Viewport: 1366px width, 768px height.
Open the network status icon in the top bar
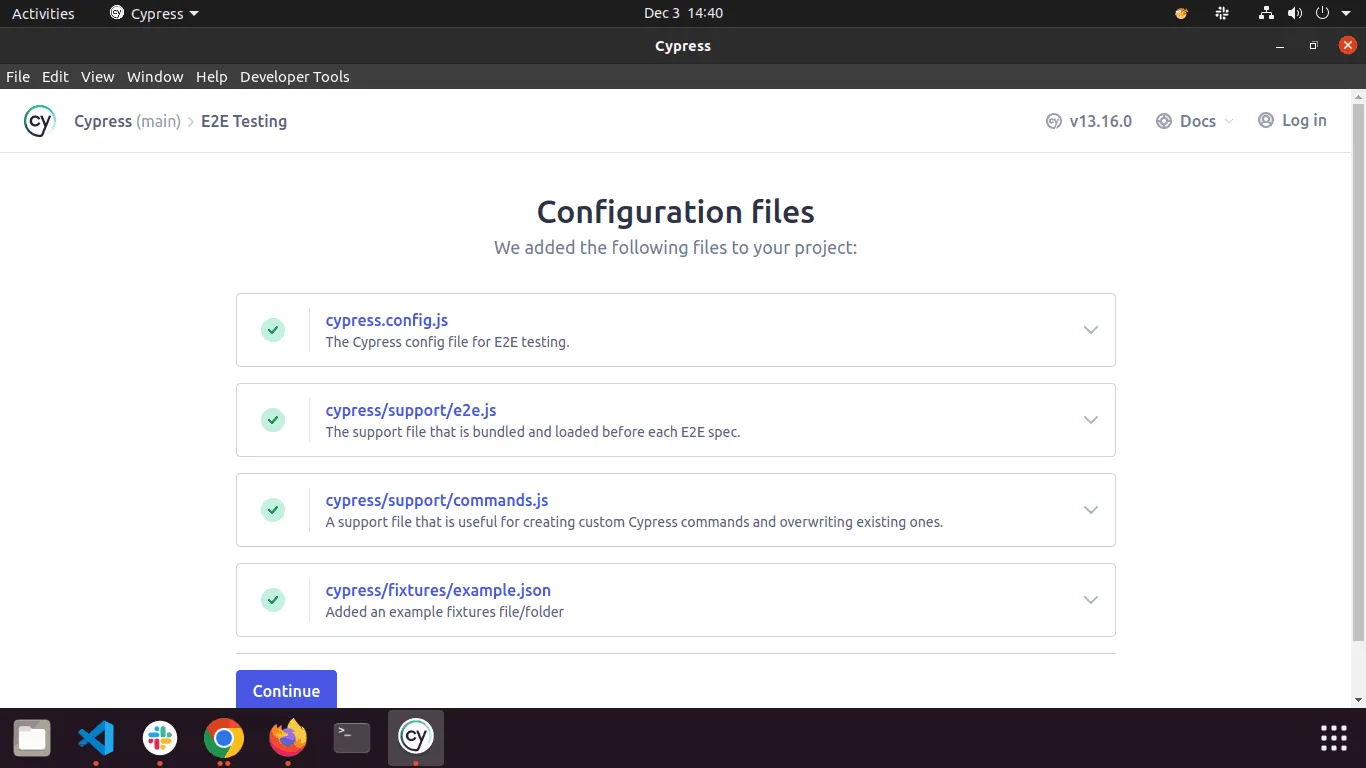coord(1267,13)
